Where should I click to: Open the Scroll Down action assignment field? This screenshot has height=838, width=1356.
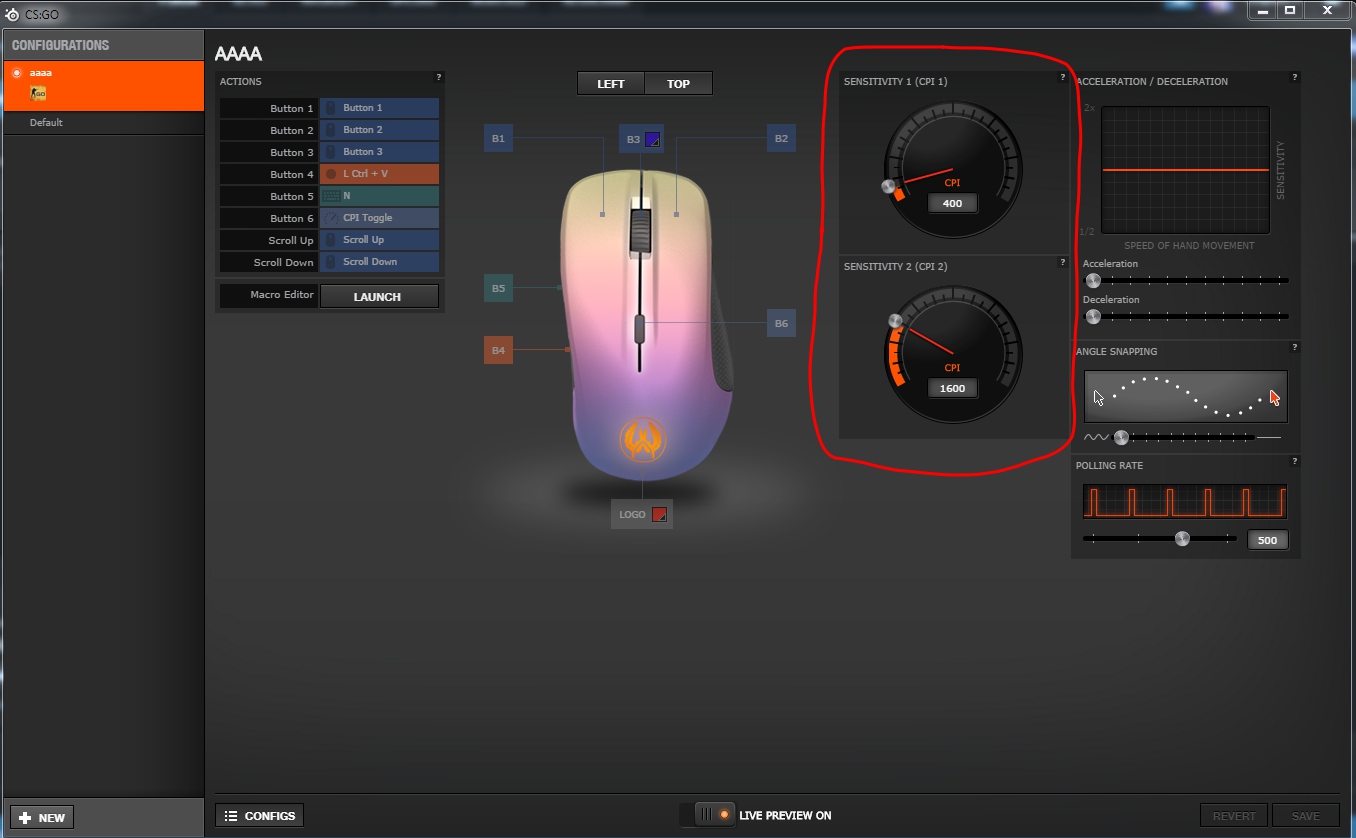click(x=379, y=262)
